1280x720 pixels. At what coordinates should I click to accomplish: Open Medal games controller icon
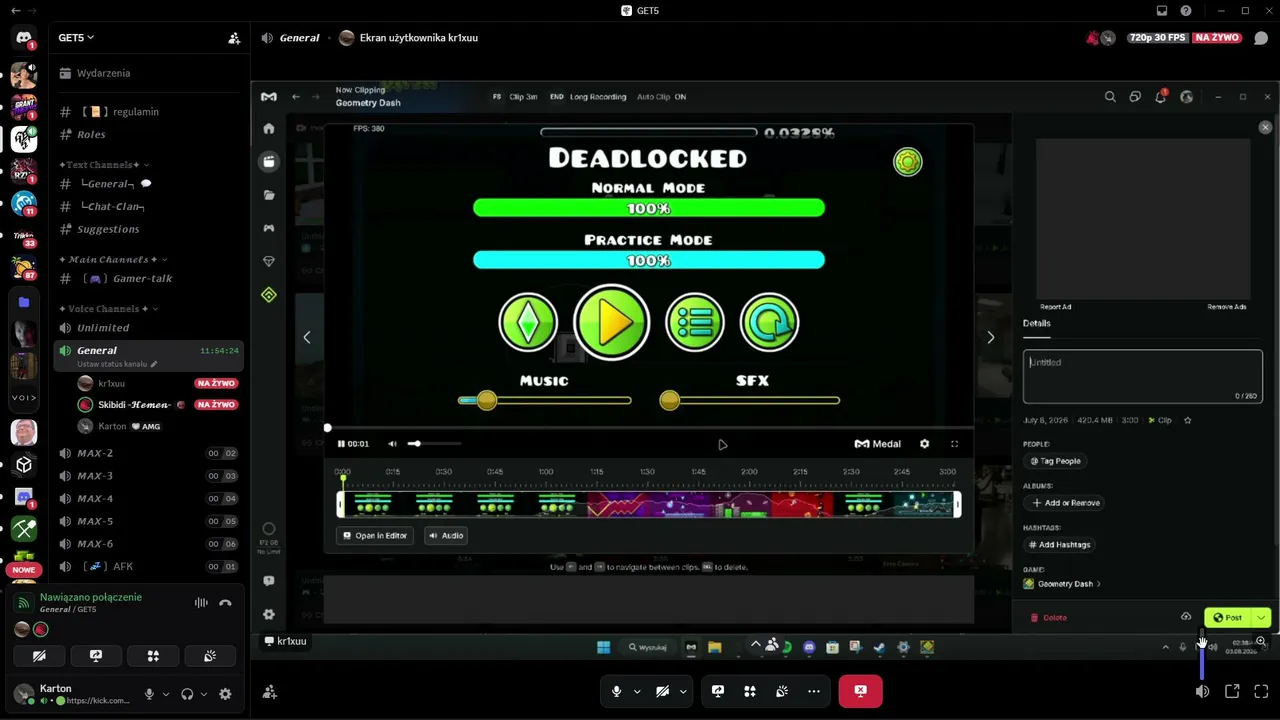coord(268,228)
